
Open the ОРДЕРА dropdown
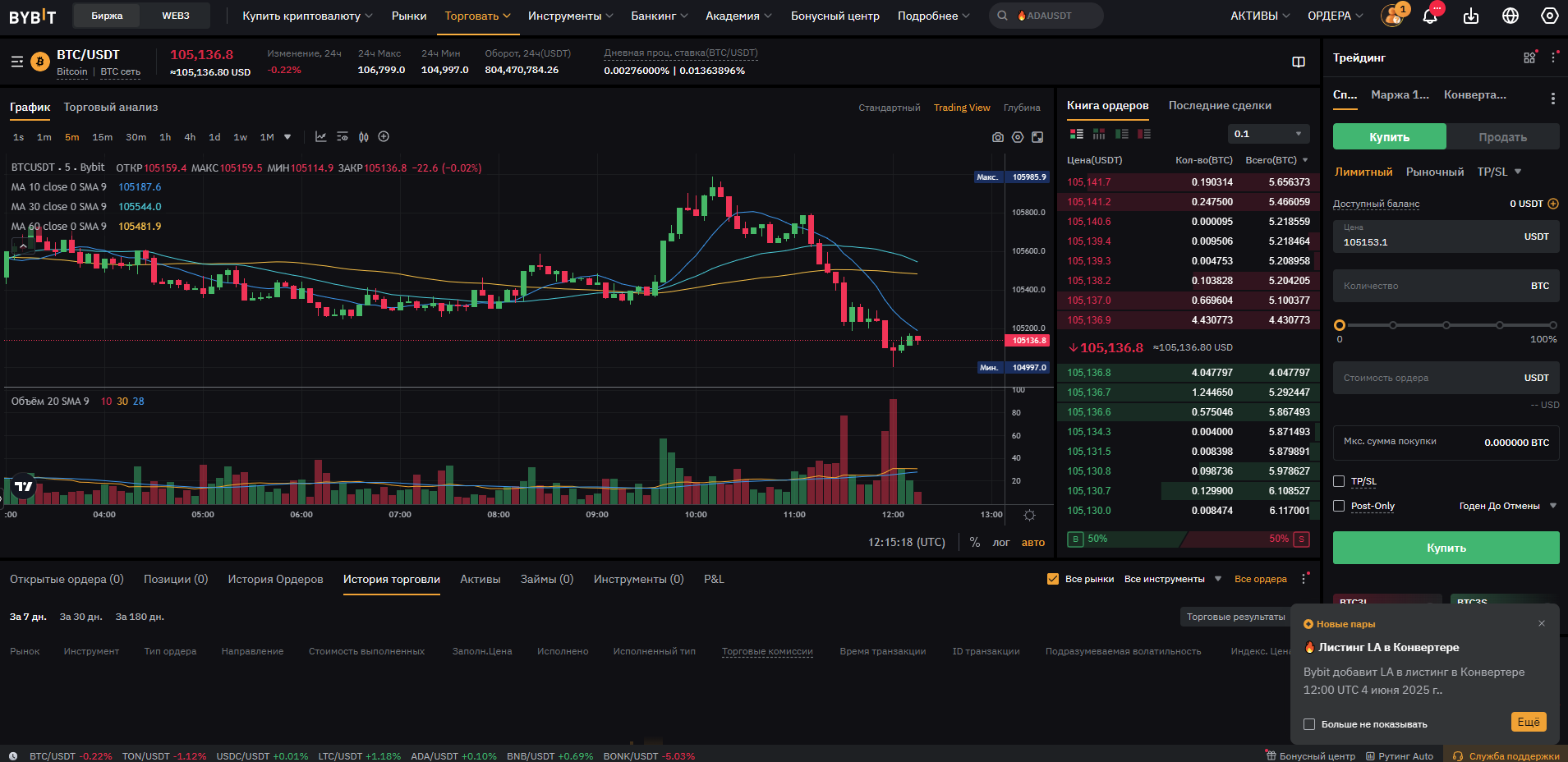pos(1336,16)
